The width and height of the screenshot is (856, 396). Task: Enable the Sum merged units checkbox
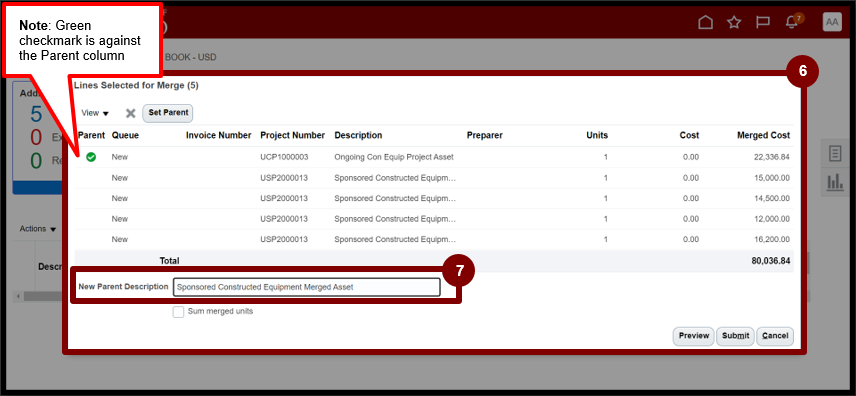(x=178, y=312)
